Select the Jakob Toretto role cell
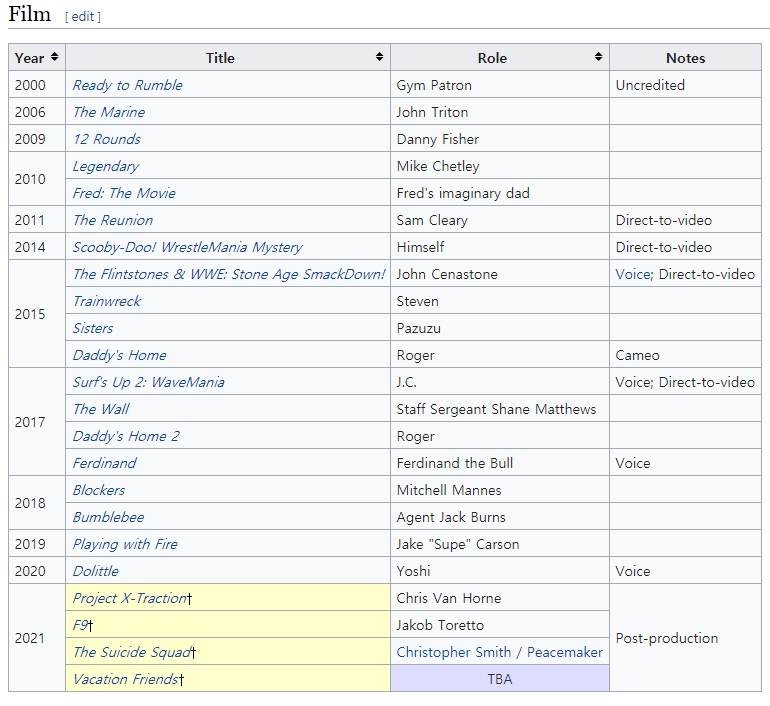Image resolution: width=770 pixels, height=706 pixels. 500,625
